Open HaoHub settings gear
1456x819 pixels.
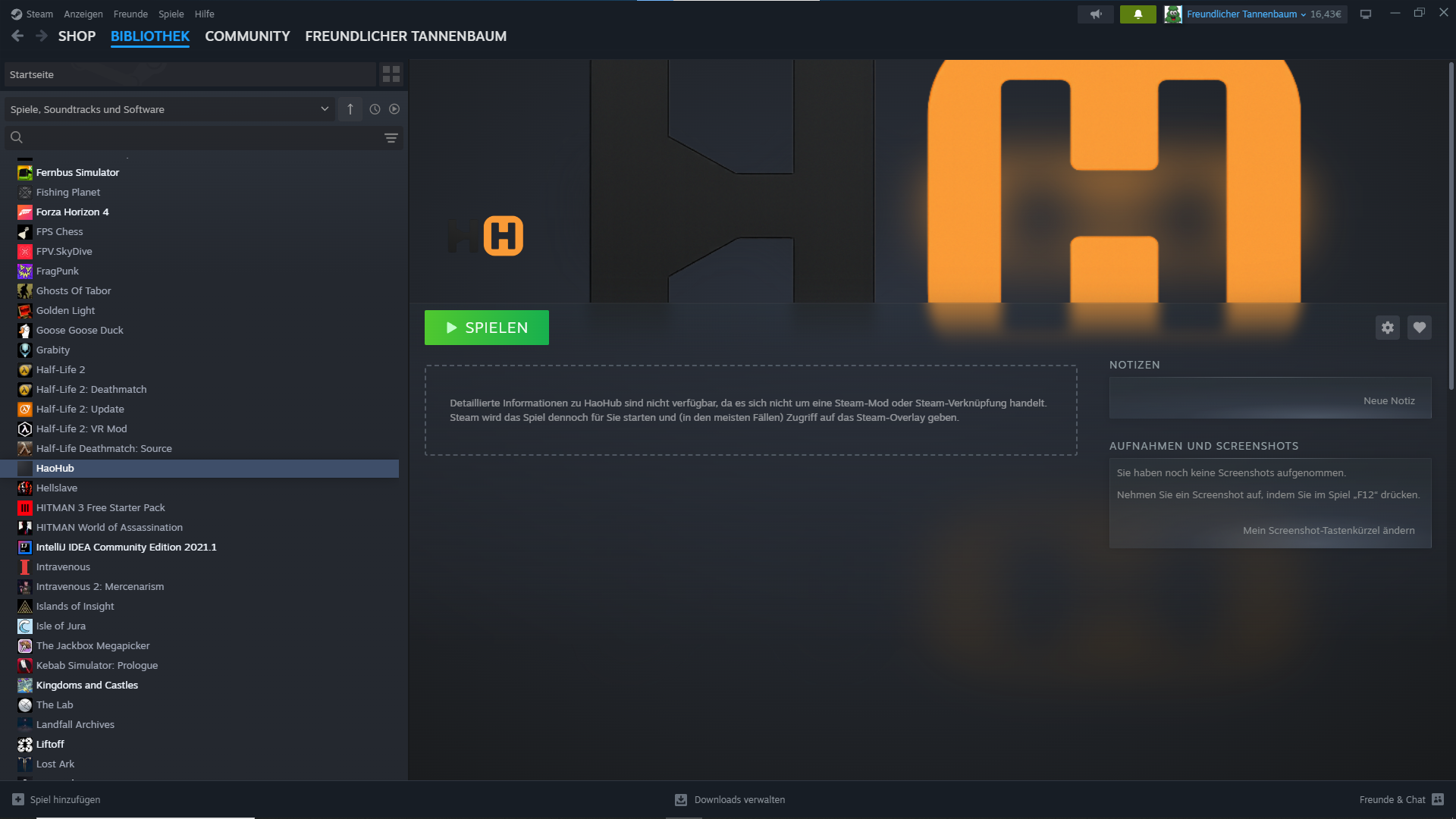[x=1388, y=328]
